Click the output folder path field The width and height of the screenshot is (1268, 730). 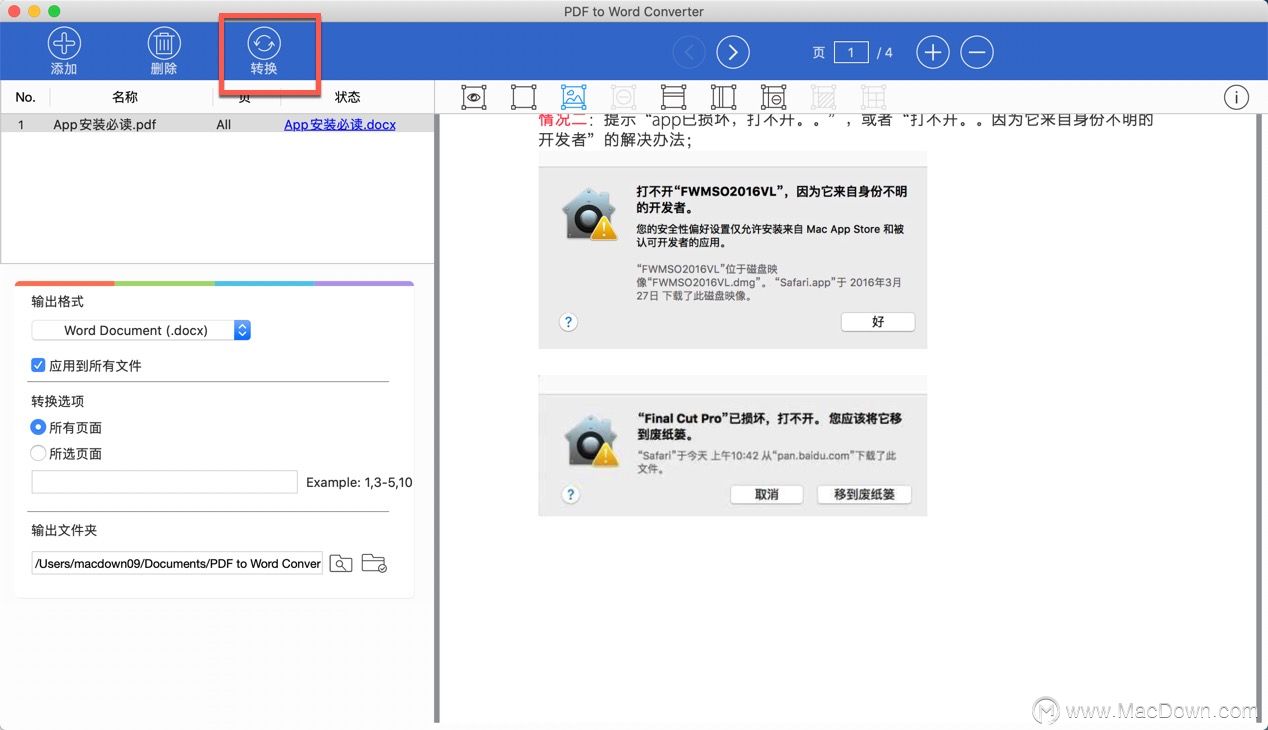click(x=177, y=563)
